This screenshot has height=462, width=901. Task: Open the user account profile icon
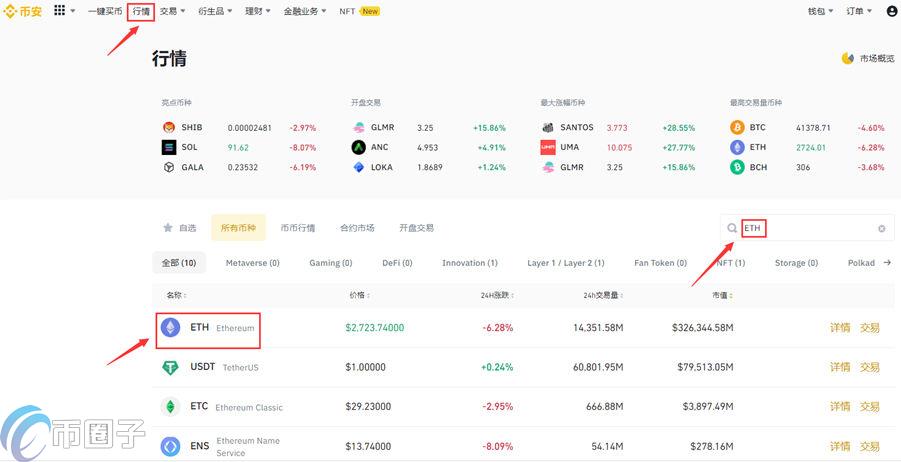coord(891,11)
